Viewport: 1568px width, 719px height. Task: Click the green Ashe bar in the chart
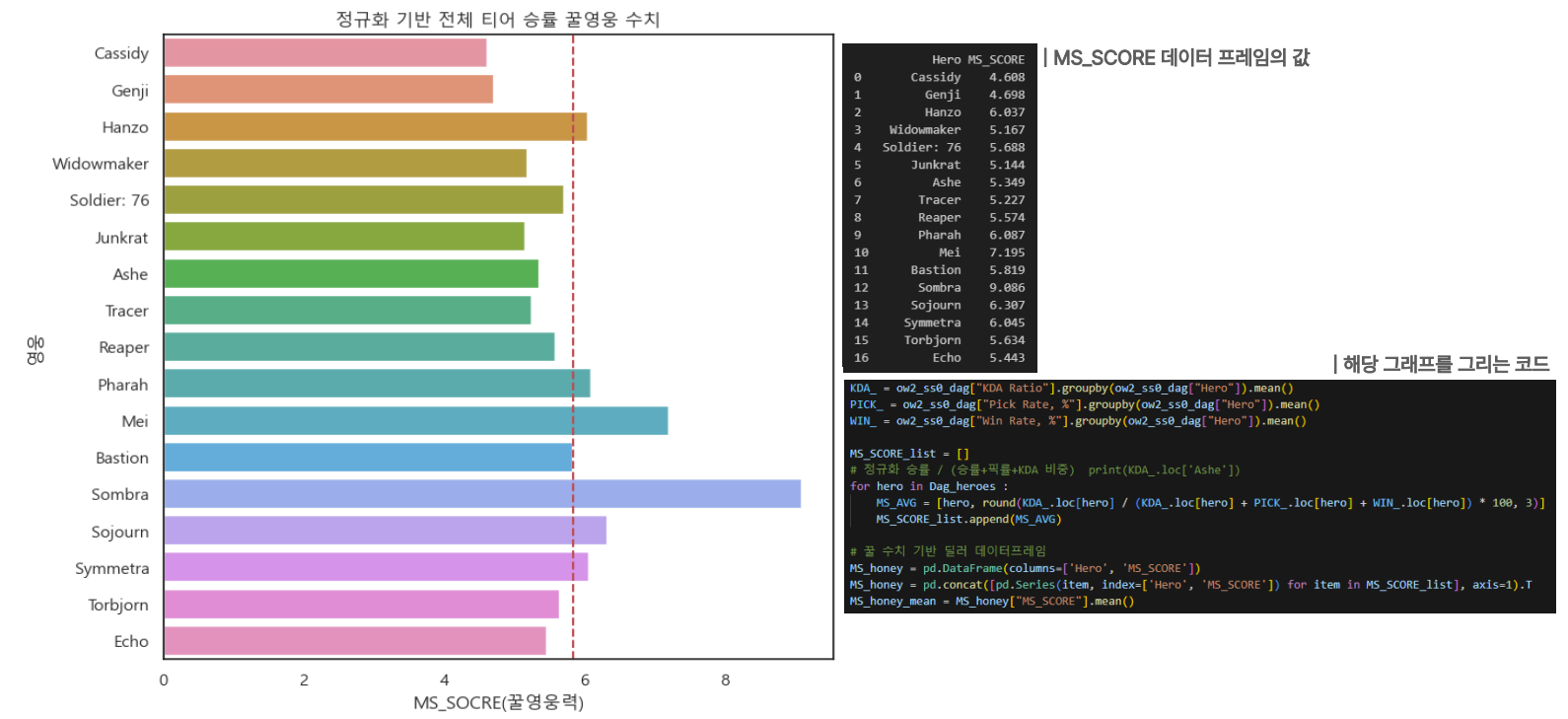[x=351, y=274]
